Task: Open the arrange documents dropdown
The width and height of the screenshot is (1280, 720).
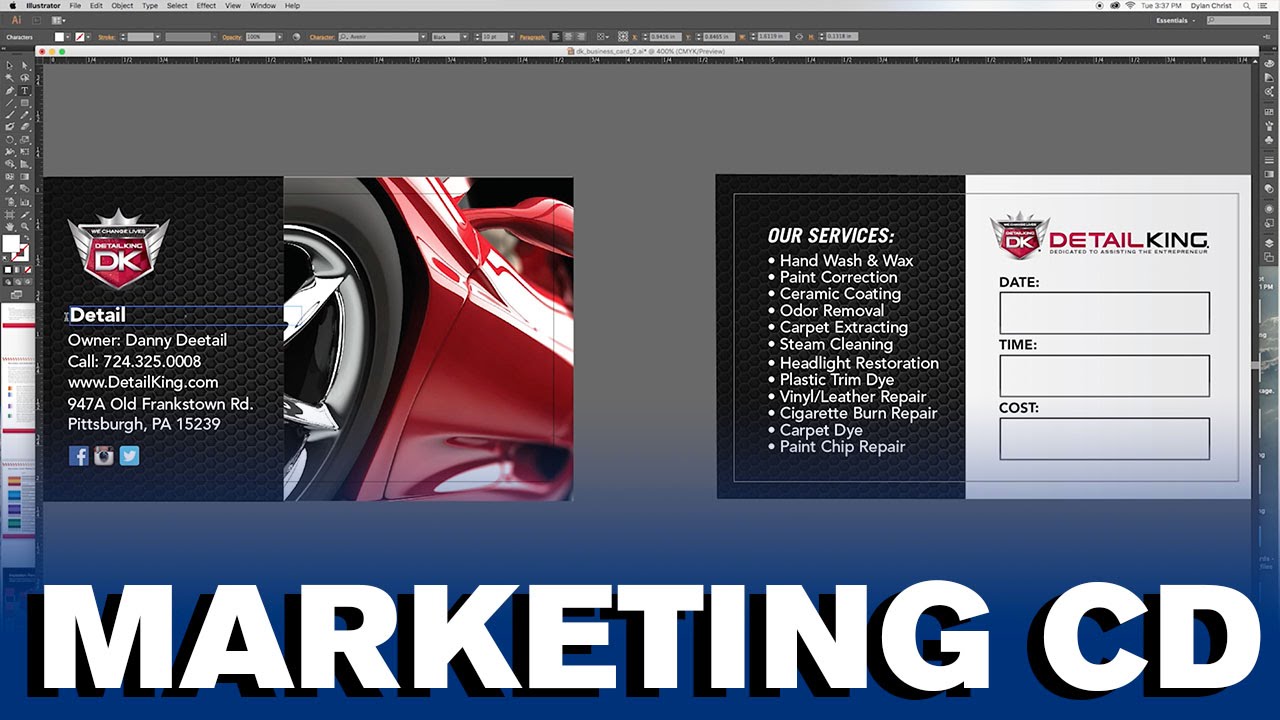Action: [x=58, y=20]
